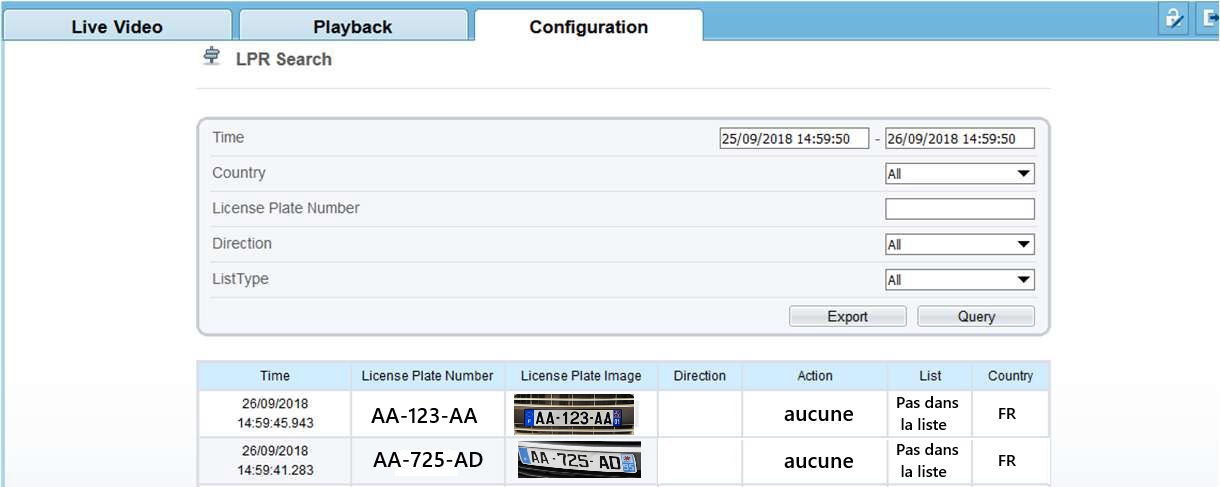The image size is (1220, 487).
Task: Expand the Direction dropdown
Action: click(x=959, y=245)
